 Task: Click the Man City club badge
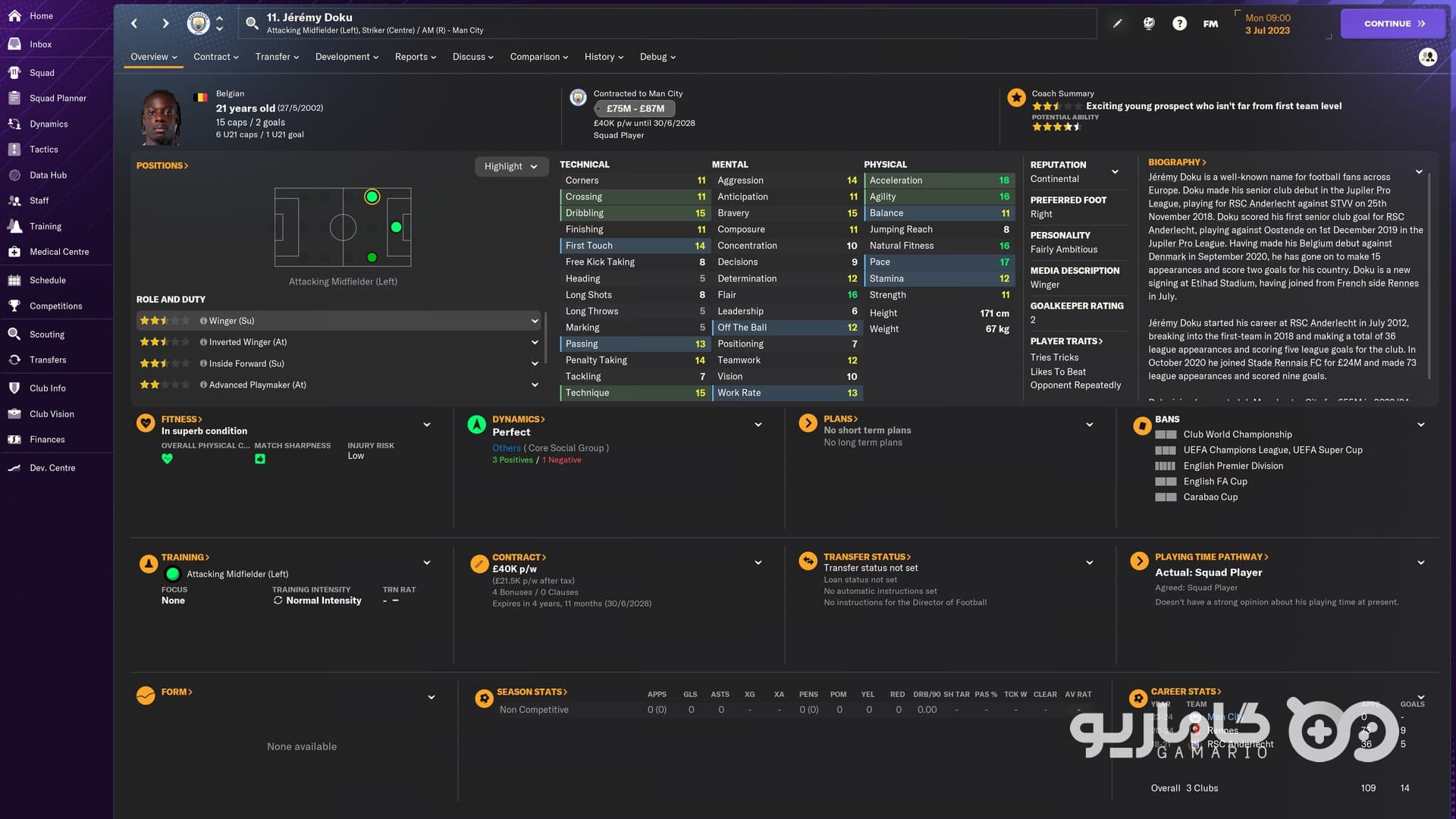198,24
